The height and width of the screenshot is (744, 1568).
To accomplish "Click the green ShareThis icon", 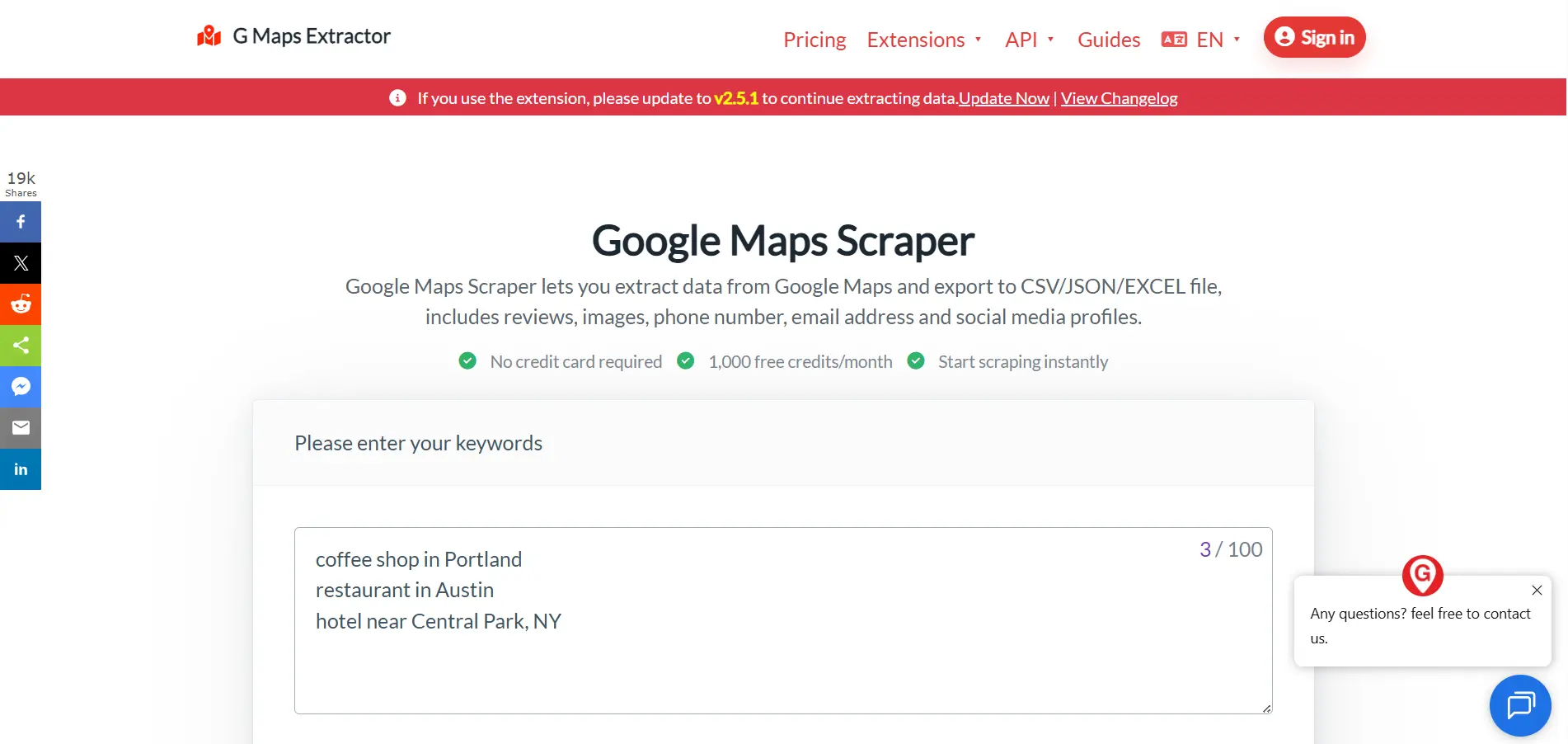I will coord(21,346).
